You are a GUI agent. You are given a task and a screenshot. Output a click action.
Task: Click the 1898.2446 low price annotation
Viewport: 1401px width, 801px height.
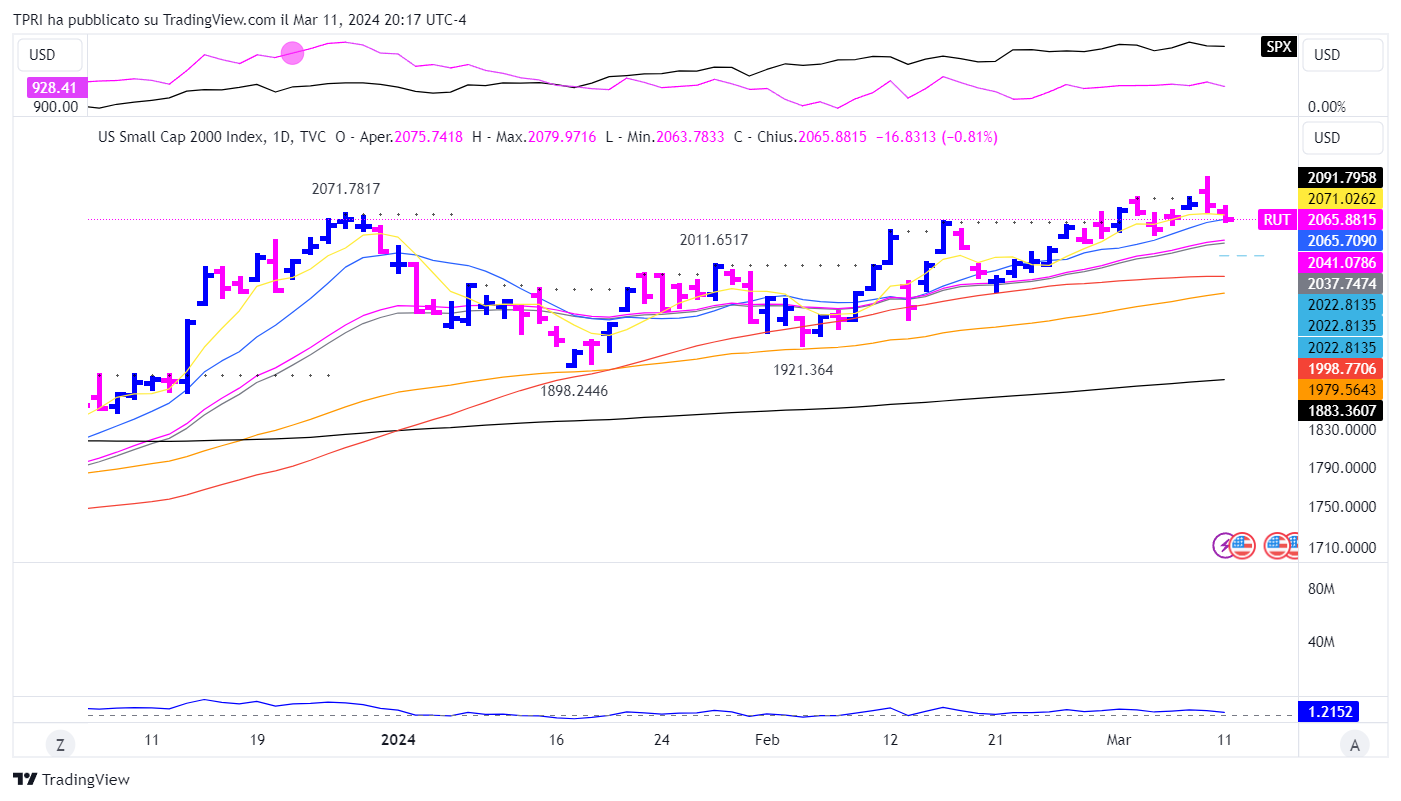(x=574, y=391)
